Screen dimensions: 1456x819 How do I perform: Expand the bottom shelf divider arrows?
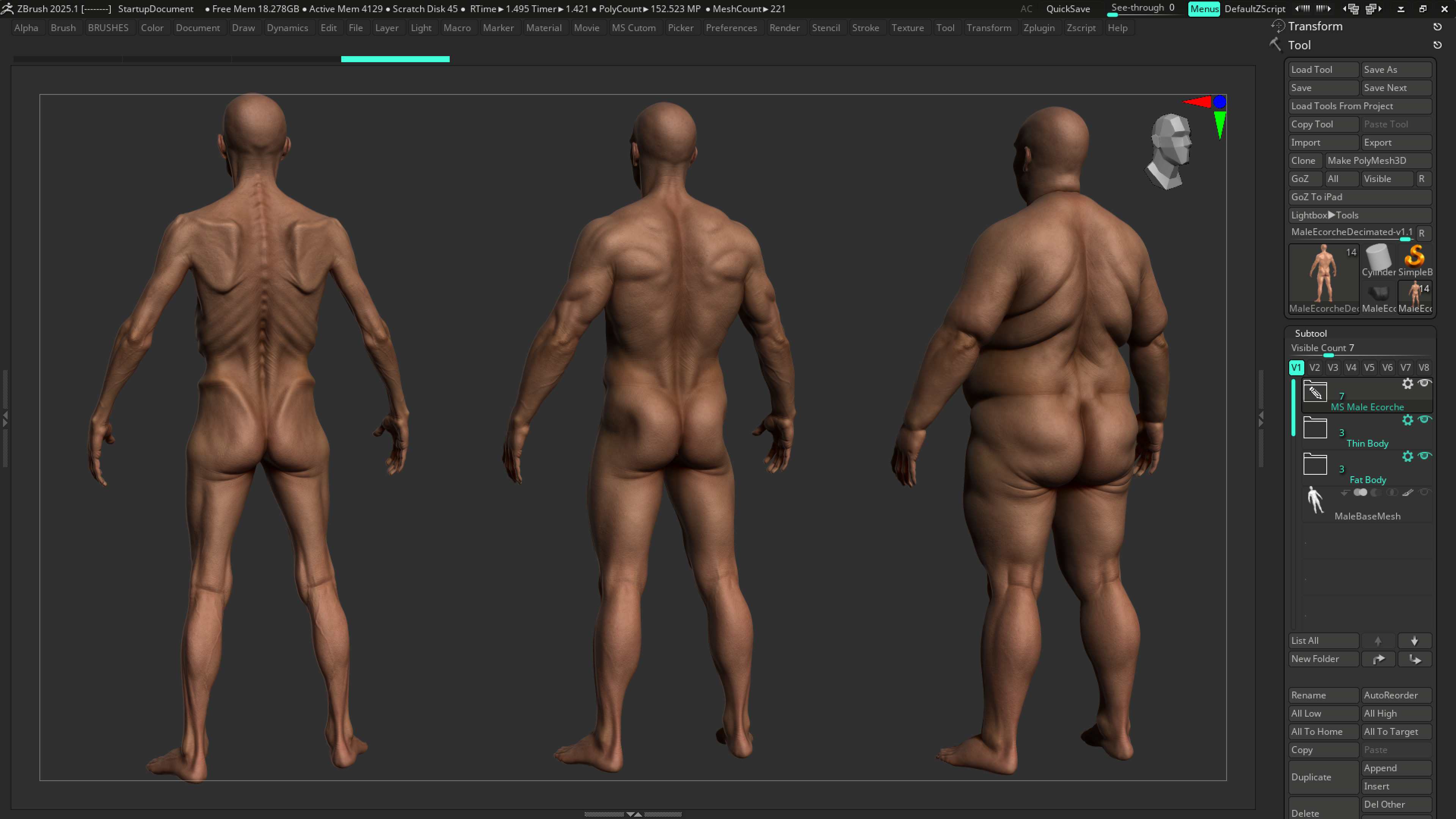(634, 814)
